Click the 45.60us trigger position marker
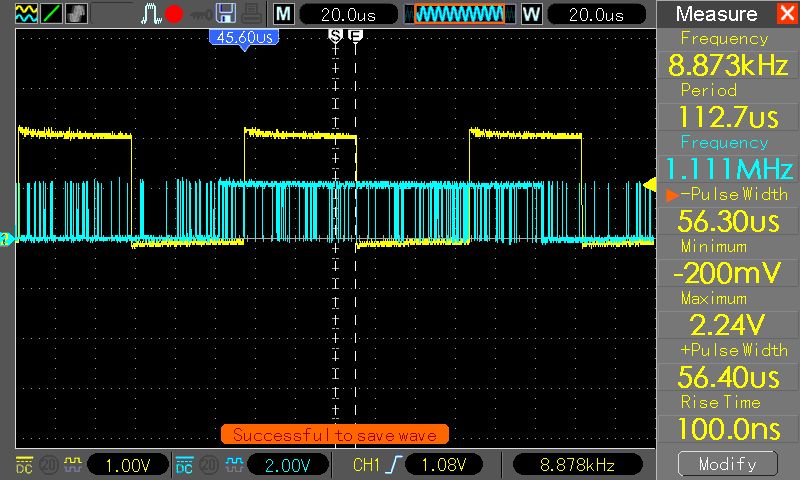800x480 pixels. [242, 36]
